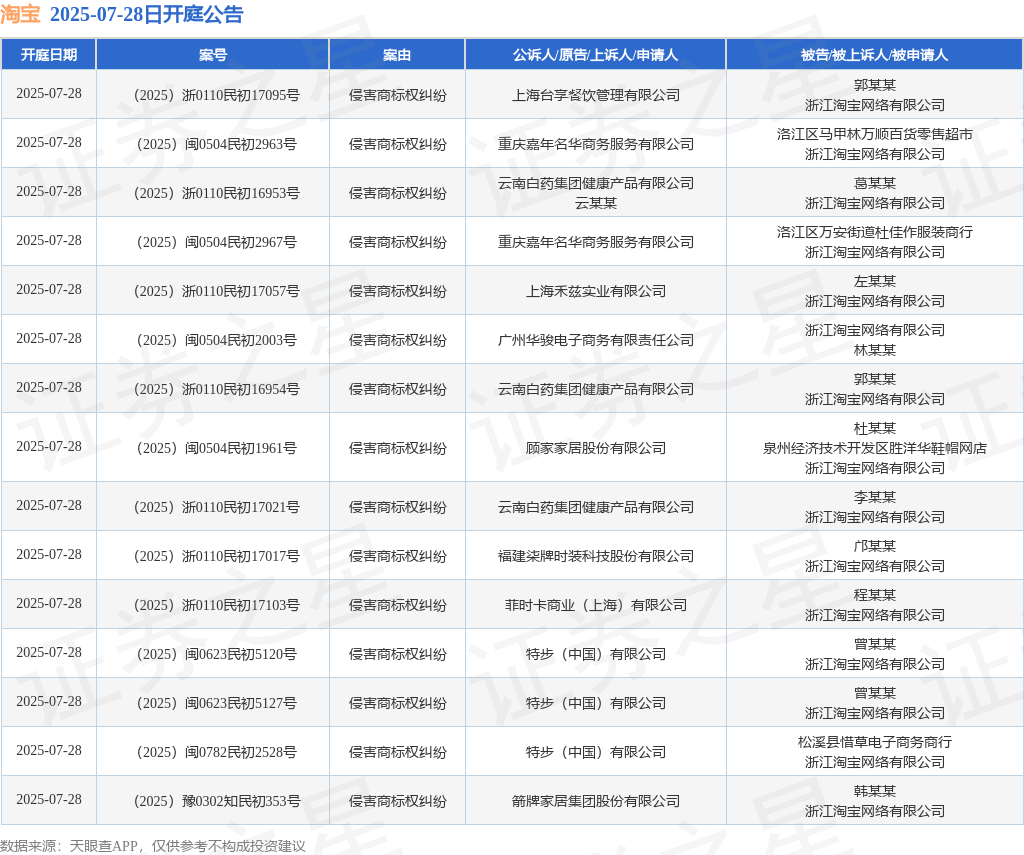Click the 被告/被上诉人/被申请人 column header
The height and width of the screenshot is (855, 1024).
point(874,55)
